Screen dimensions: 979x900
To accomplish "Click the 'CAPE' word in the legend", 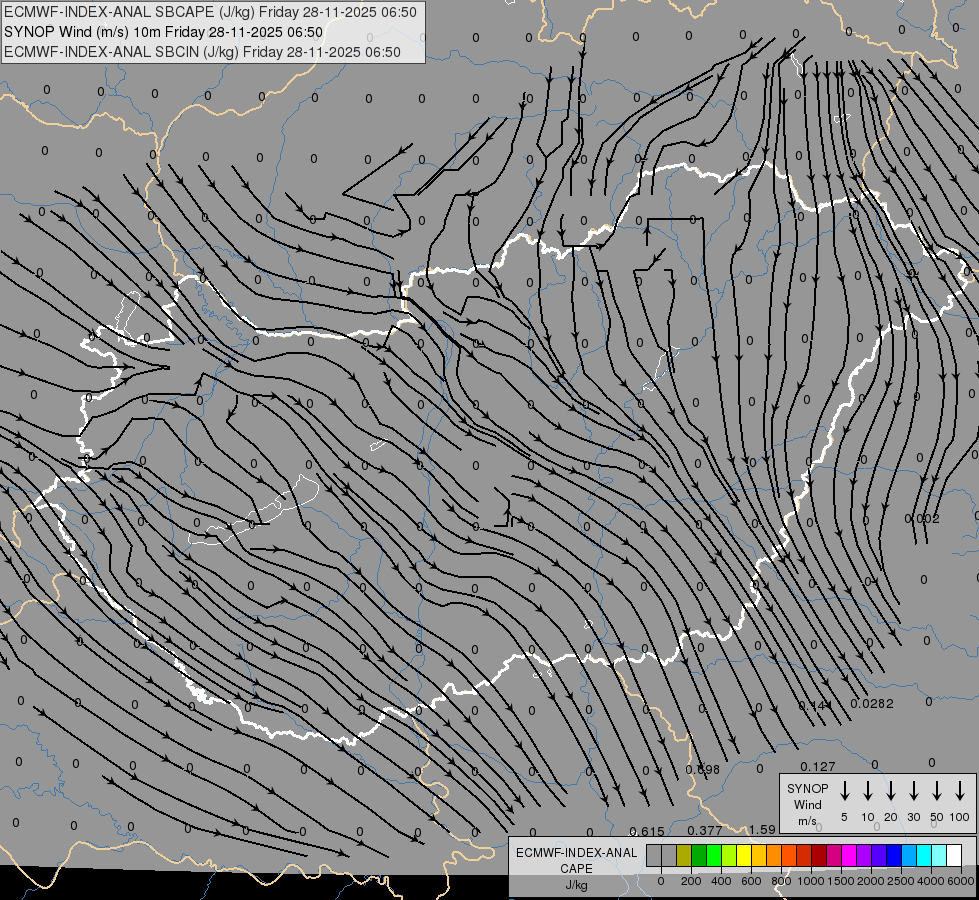I will pos(576,869).
